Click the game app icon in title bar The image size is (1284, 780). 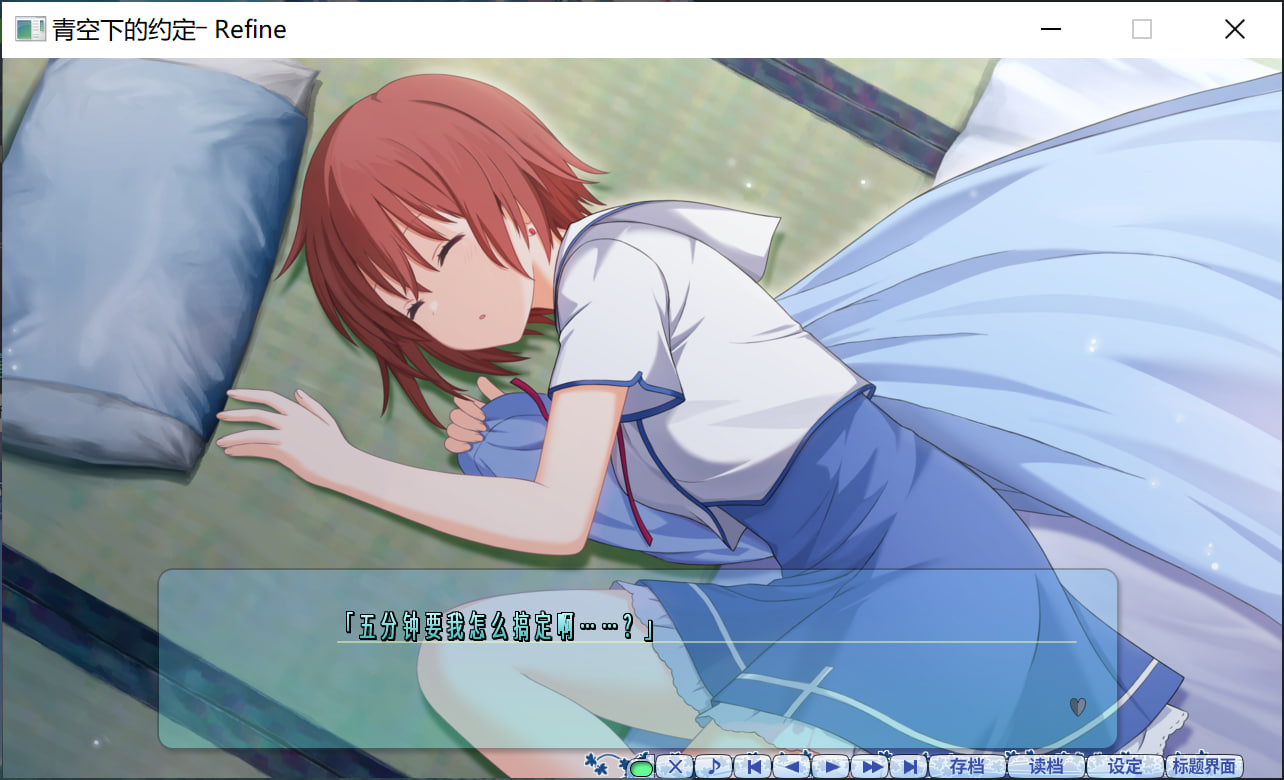30,30
